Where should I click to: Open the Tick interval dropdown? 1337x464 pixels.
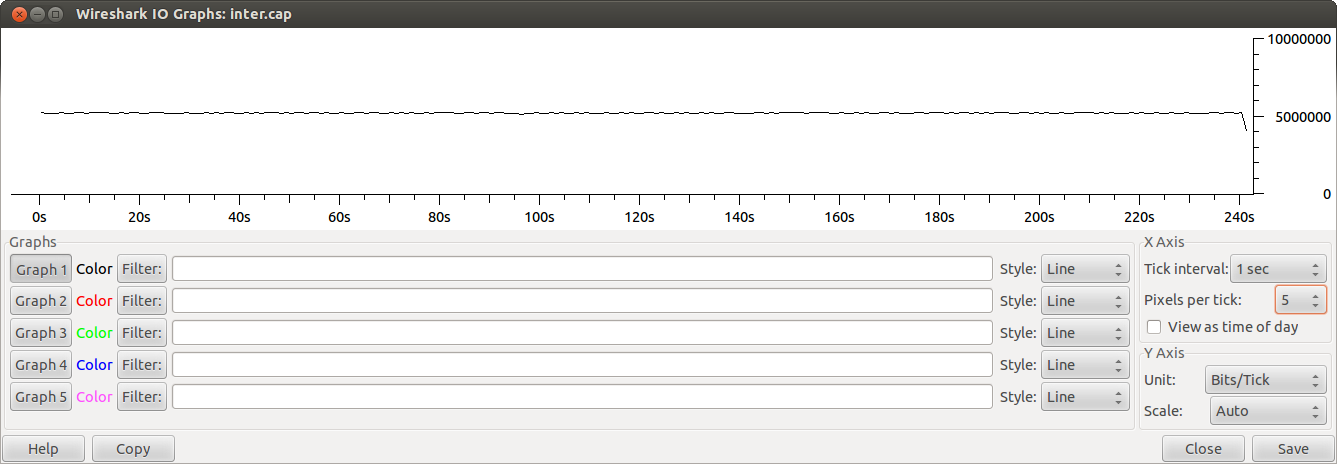[x=1278, y=269]
